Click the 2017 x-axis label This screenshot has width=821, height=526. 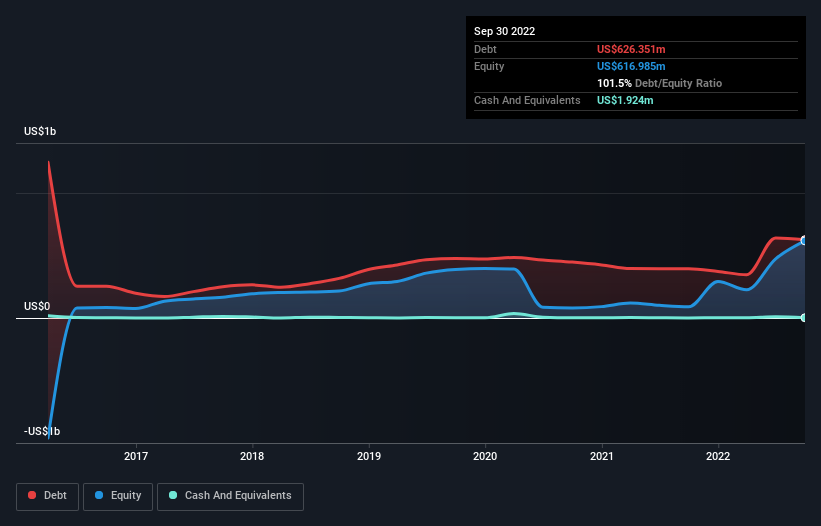tap(136, 456)
